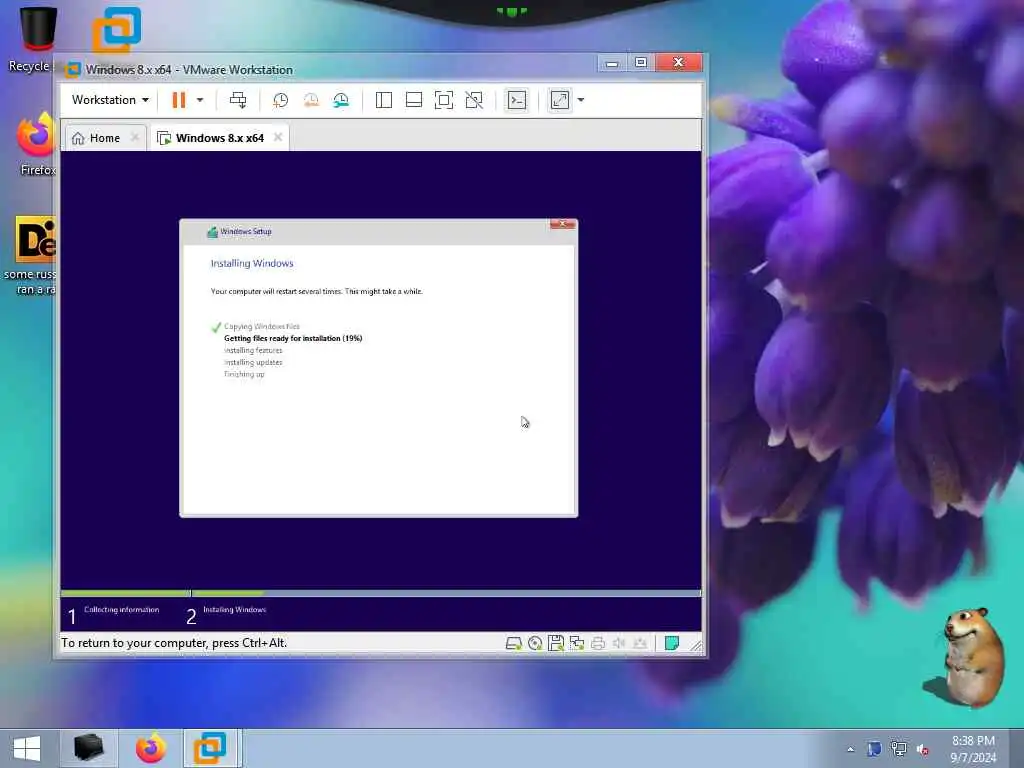Click the Send Ctrl+Alt+Del toolbar icon
Viewport: 1024px width, 768px height.
pyautogui.click(x=238, y=100)
